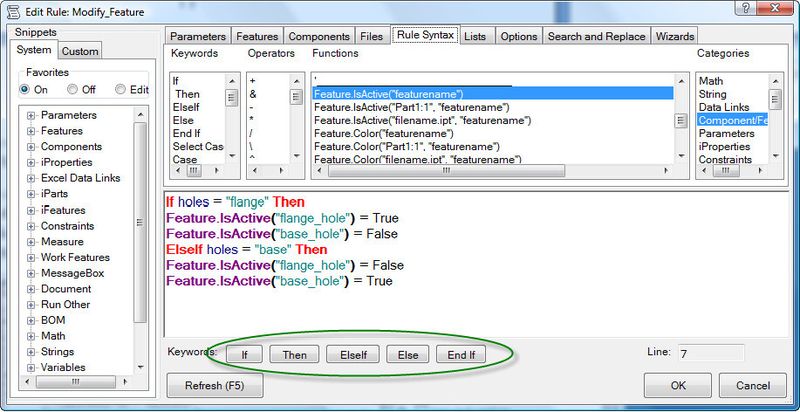Select Feature.IsActive("Part1:1", "featurename") function

click(411, 107)
